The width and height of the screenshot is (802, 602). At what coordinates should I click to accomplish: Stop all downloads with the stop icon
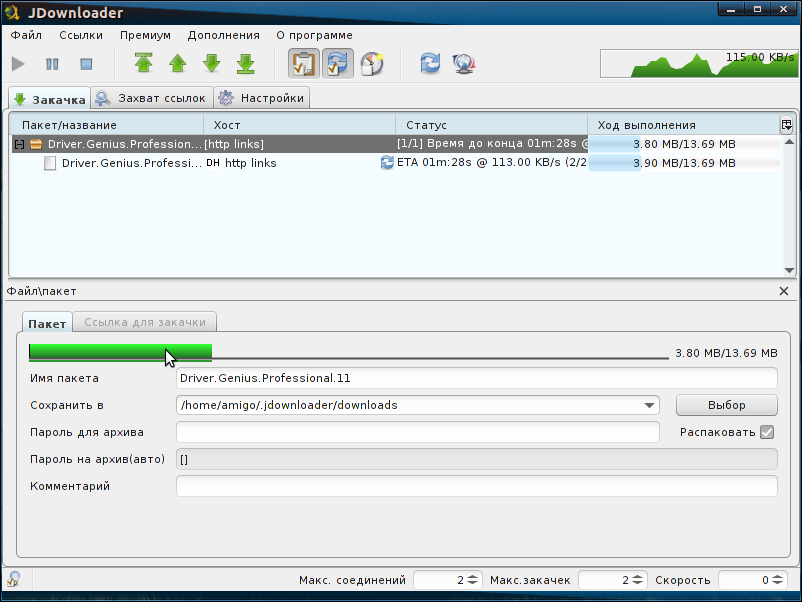click(x=86, y=64)
